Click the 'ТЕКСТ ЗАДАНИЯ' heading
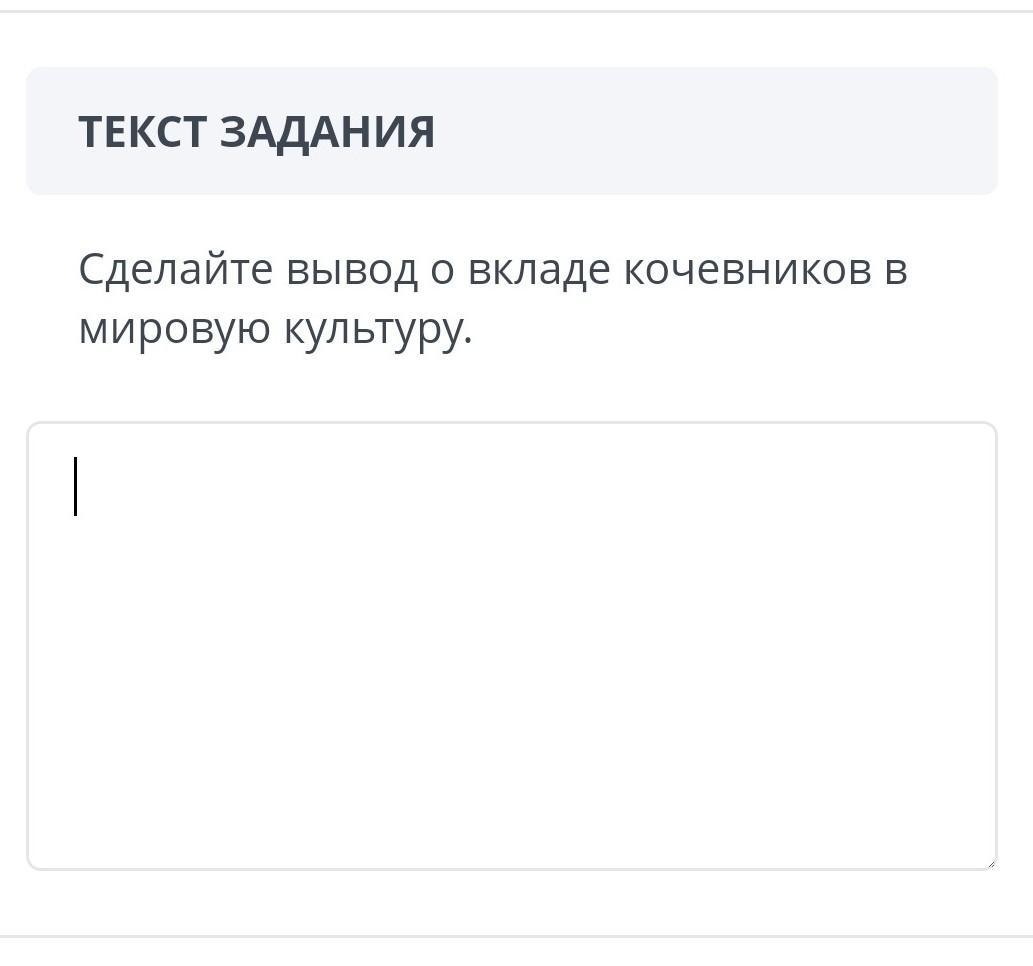Screen dimensions: 1033x966 tap(256, 132)
